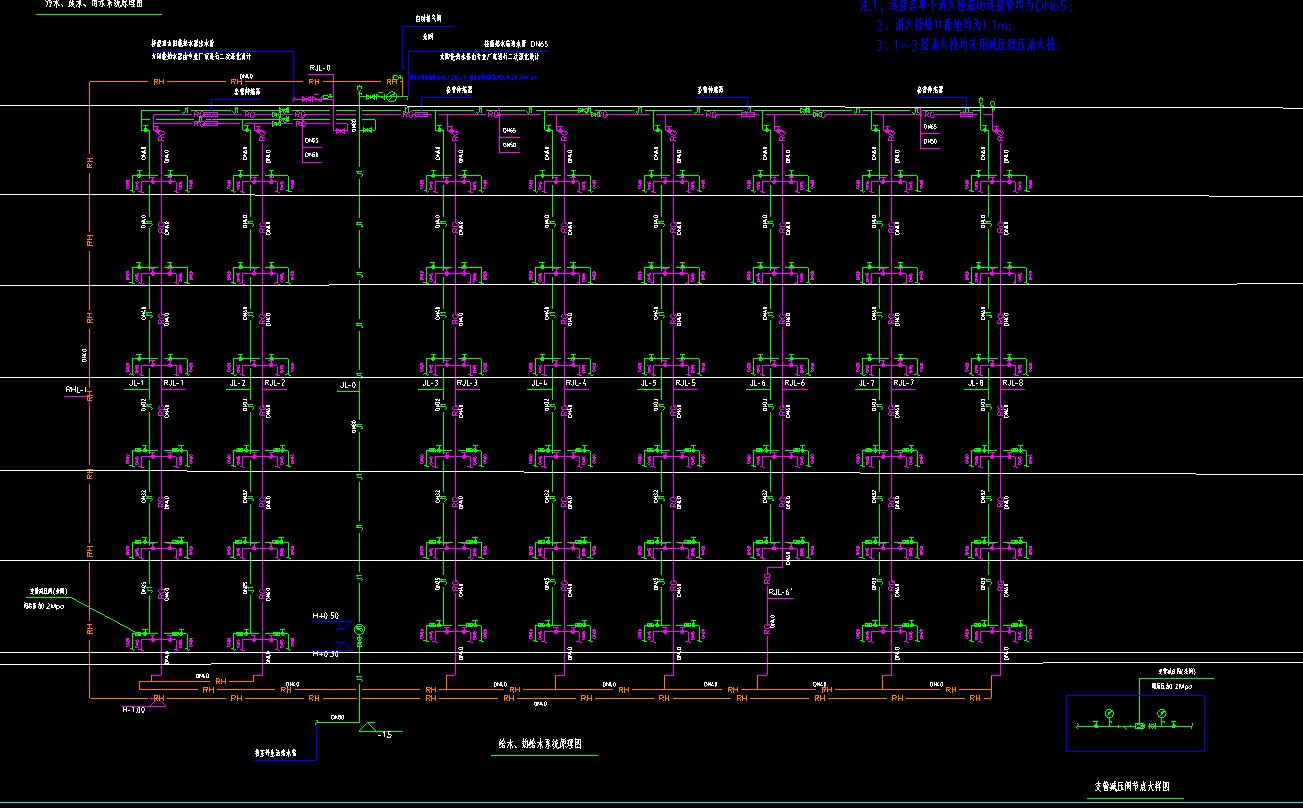Select the JL-2 riser label
Viewport: 1303px width, 808px height.
click(x=237, y=383)
